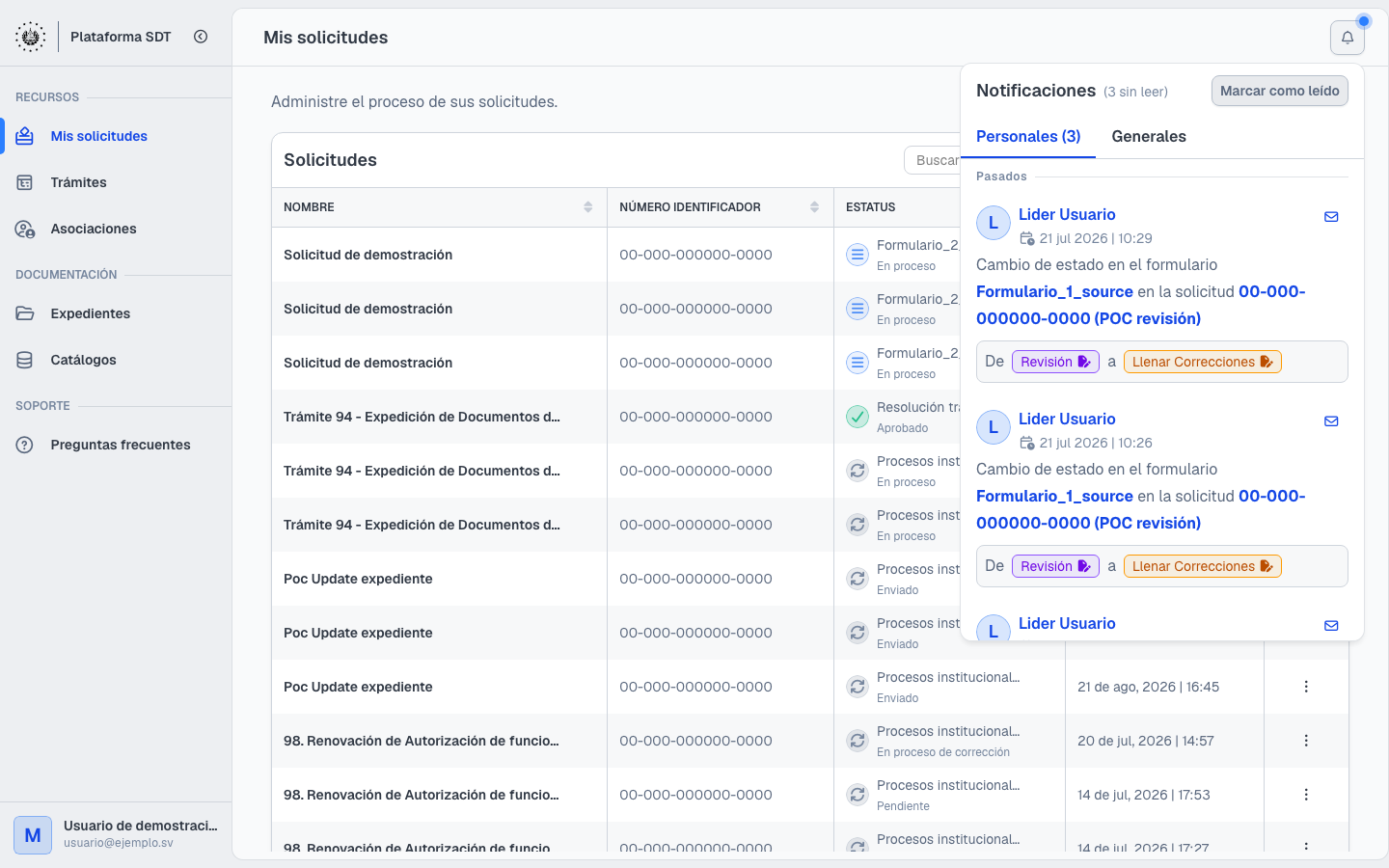Open three-dot menu for 20 de jul, 2026 row

(1306, 741)
